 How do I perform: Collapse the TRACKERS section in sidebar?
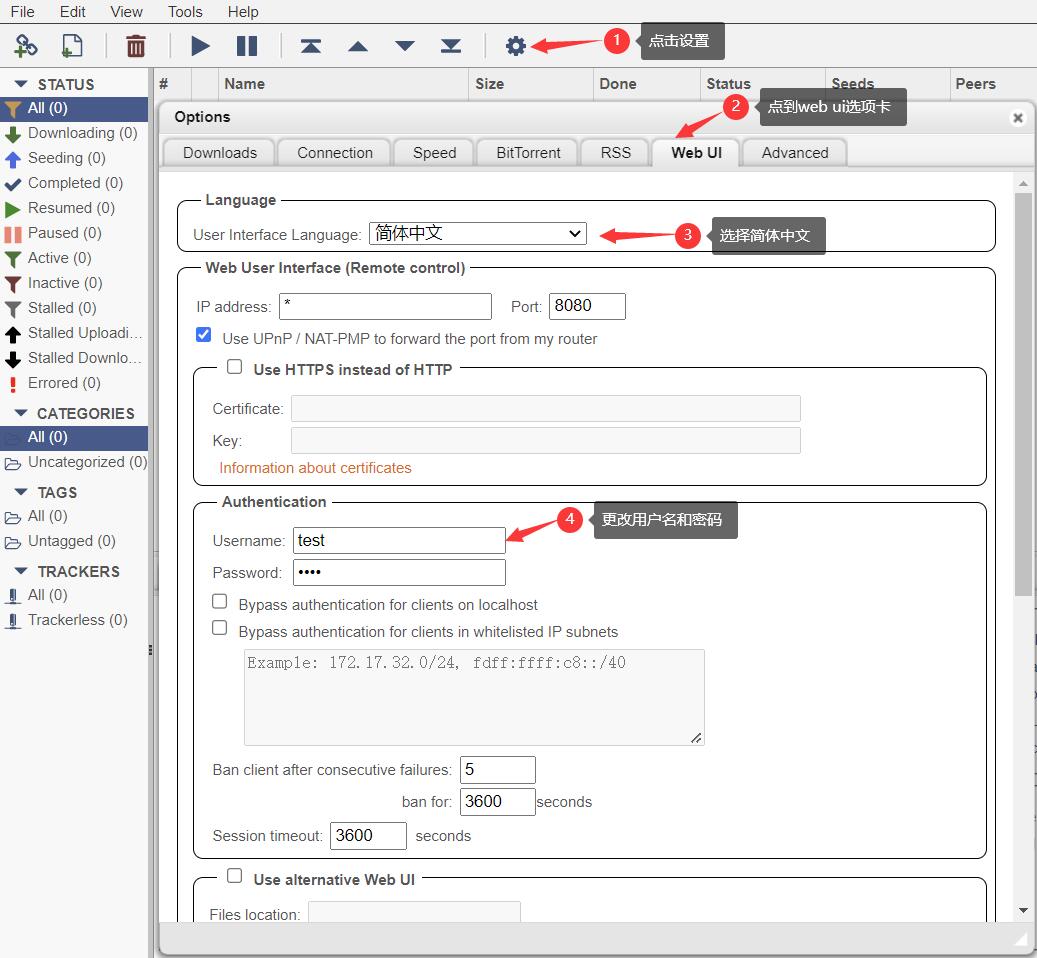[19, 571]
